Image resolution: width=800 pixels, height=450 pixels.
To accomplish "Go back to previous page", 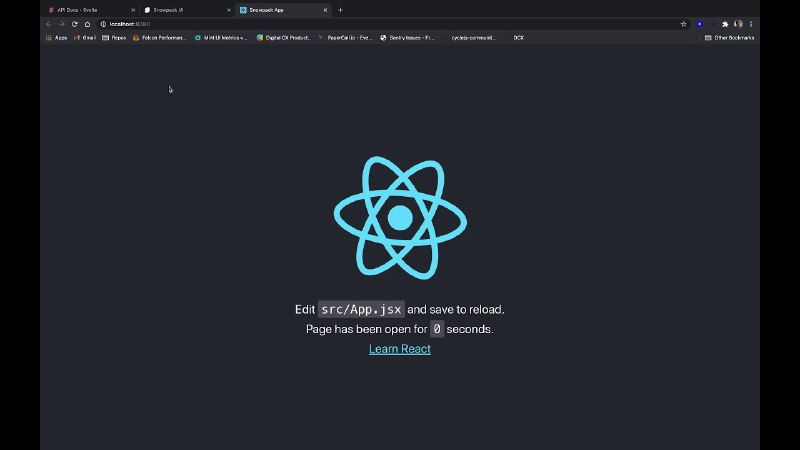I will pos(48,24).
